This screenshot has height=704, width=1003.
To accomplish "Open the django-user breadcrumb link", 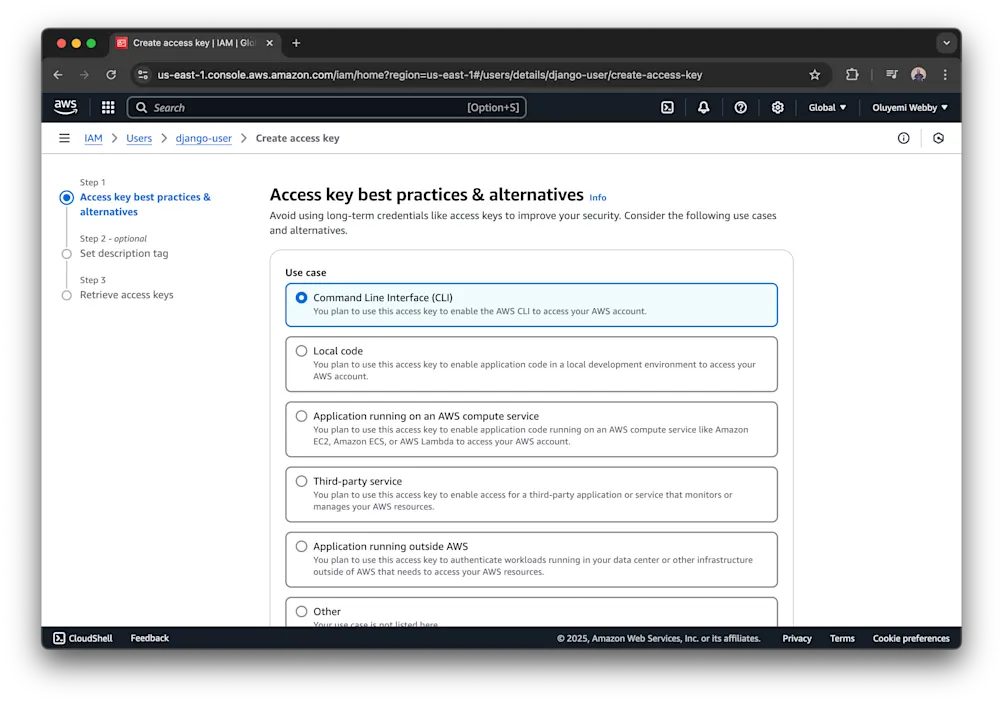I will point(203,138).
